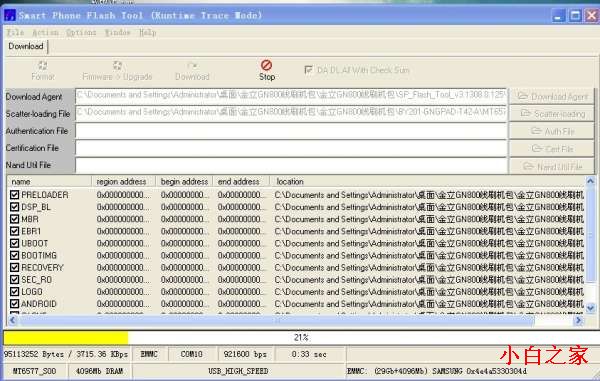Image resolution: width=600 pixels, height=381 pixels.
Task: Click the Auth File browse button
Action: tap(552, 132)
